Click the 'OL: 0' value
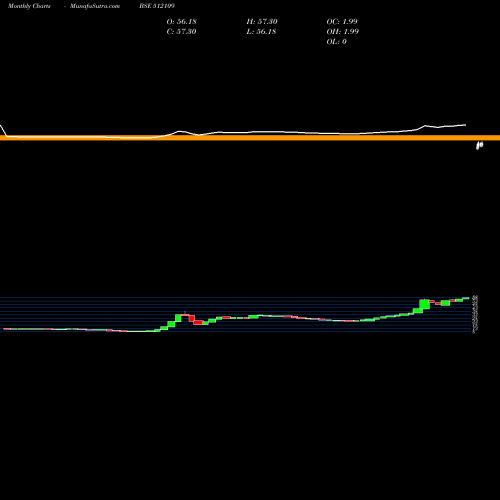This screenshot has height=500, width=500. click(x=337, y=41)
